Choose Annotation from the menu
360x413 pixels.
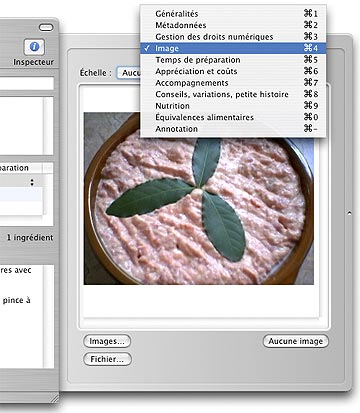point(233,129)
